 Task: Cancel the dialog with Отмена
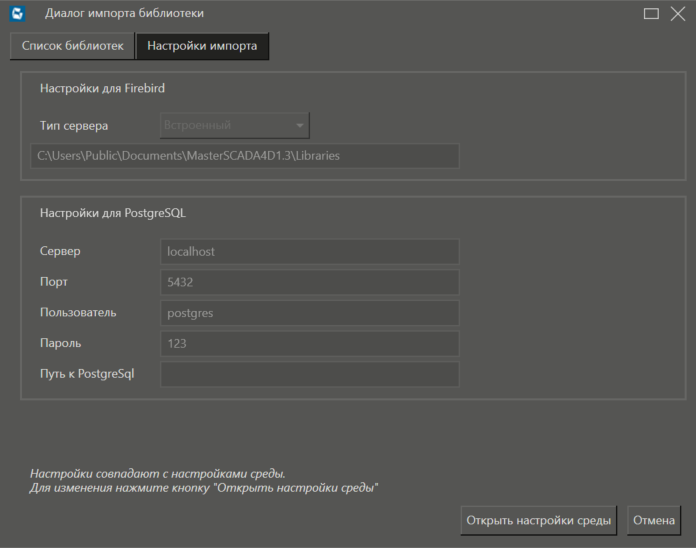[x=654, y=520]
